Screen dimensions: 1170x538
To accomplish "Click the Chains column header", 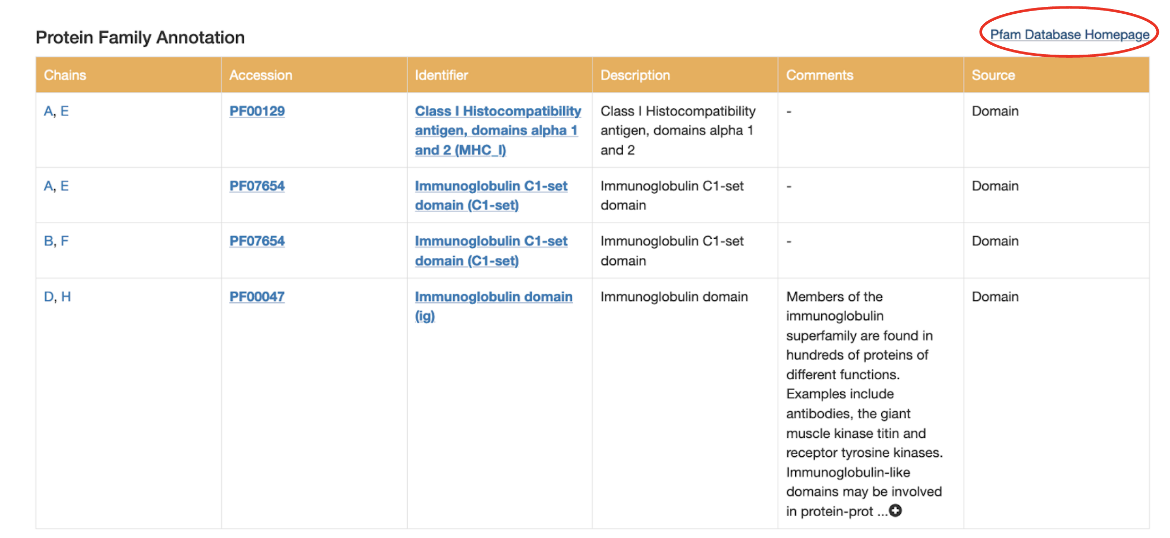I will click(65, 75).
